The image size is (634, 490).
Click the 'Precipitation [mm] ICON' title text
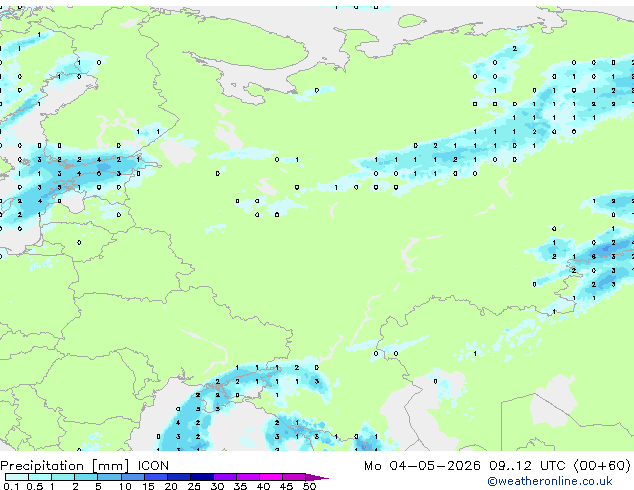85,466
